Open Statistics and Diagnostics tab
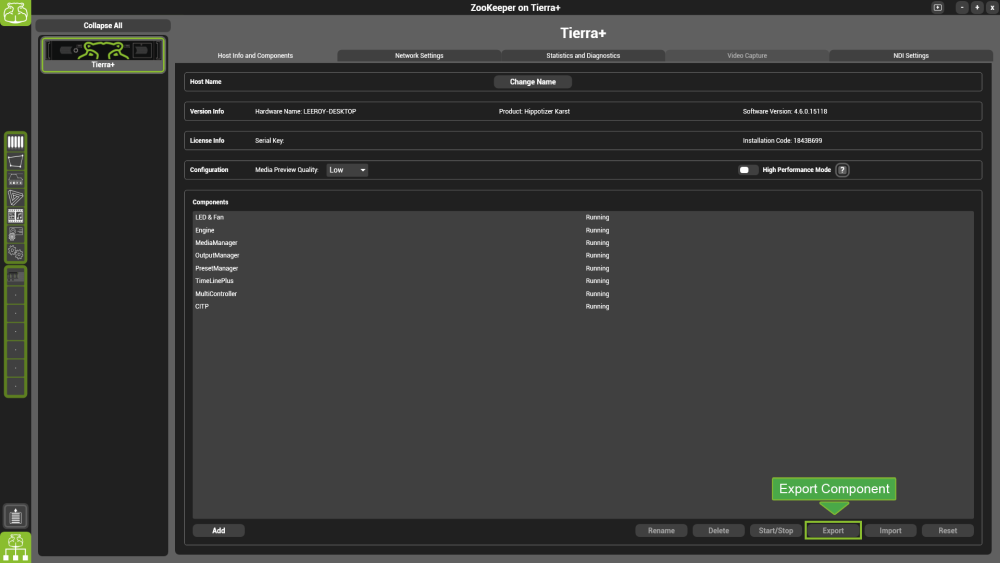The height and width of the screenshot is (563, 1000). pos(583,55)
